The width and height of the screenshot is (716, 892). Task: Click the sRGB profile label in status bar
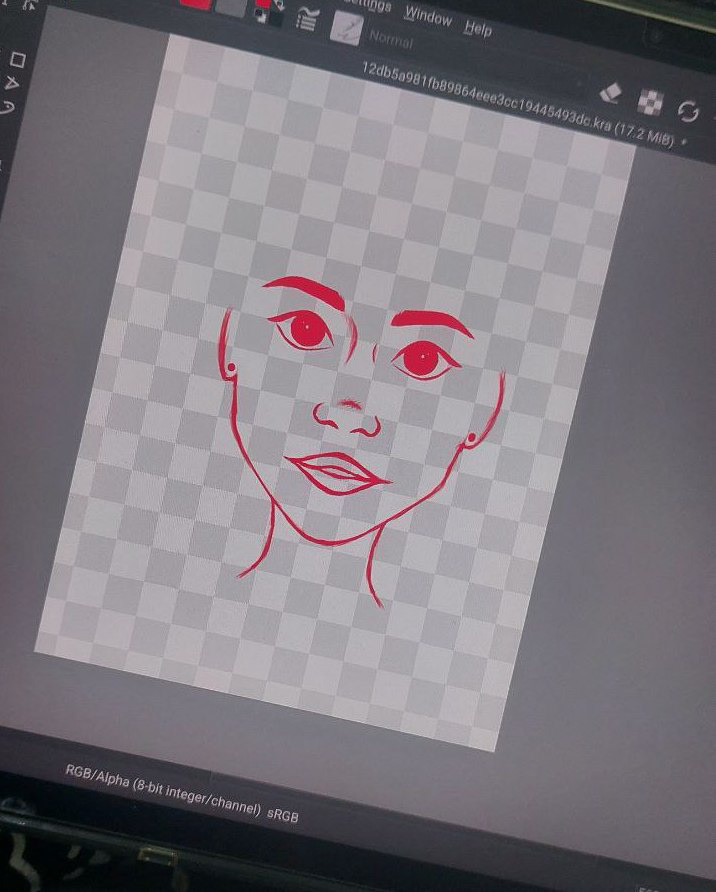point(283,815)
